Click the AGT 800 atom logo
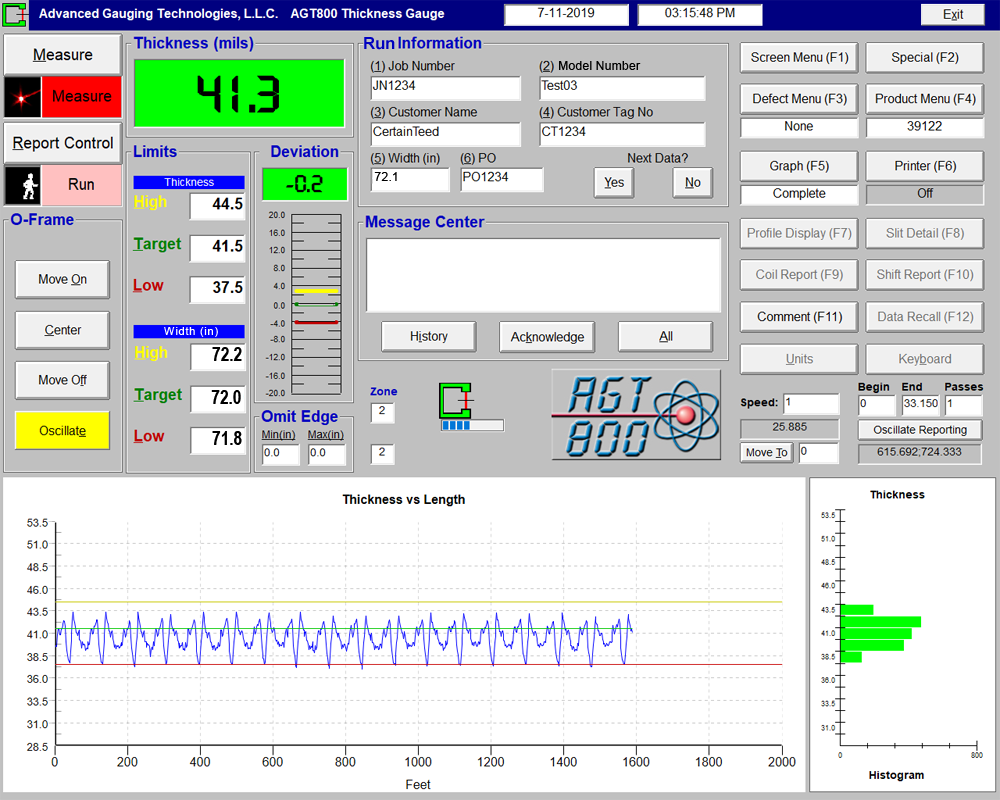This screenshot has width=1000, height=800. pyautogui.click(x=636, y=415)
